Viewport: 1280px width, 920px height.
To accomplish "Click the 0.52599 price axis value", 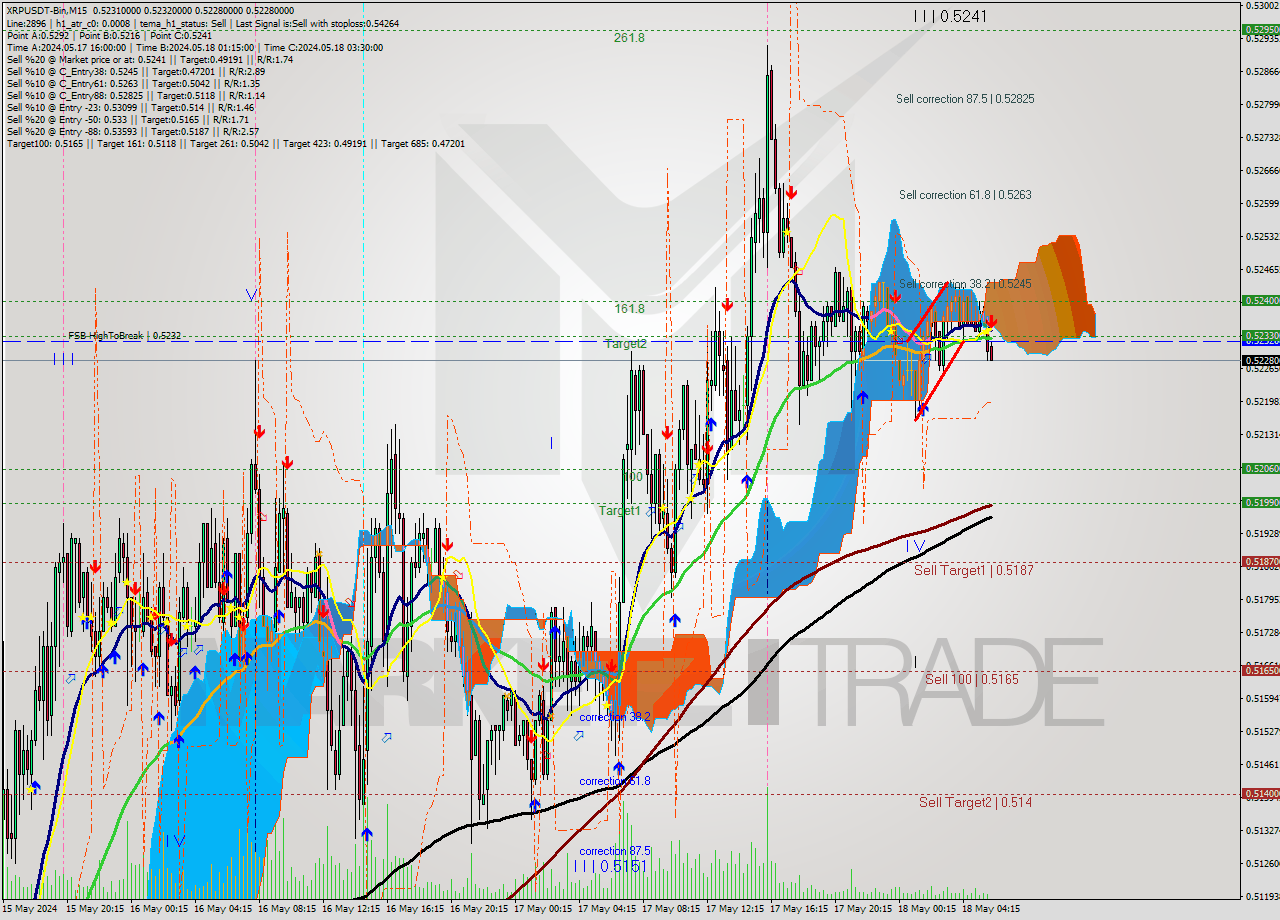I will pyautogui.click(x=1262, y=203).
